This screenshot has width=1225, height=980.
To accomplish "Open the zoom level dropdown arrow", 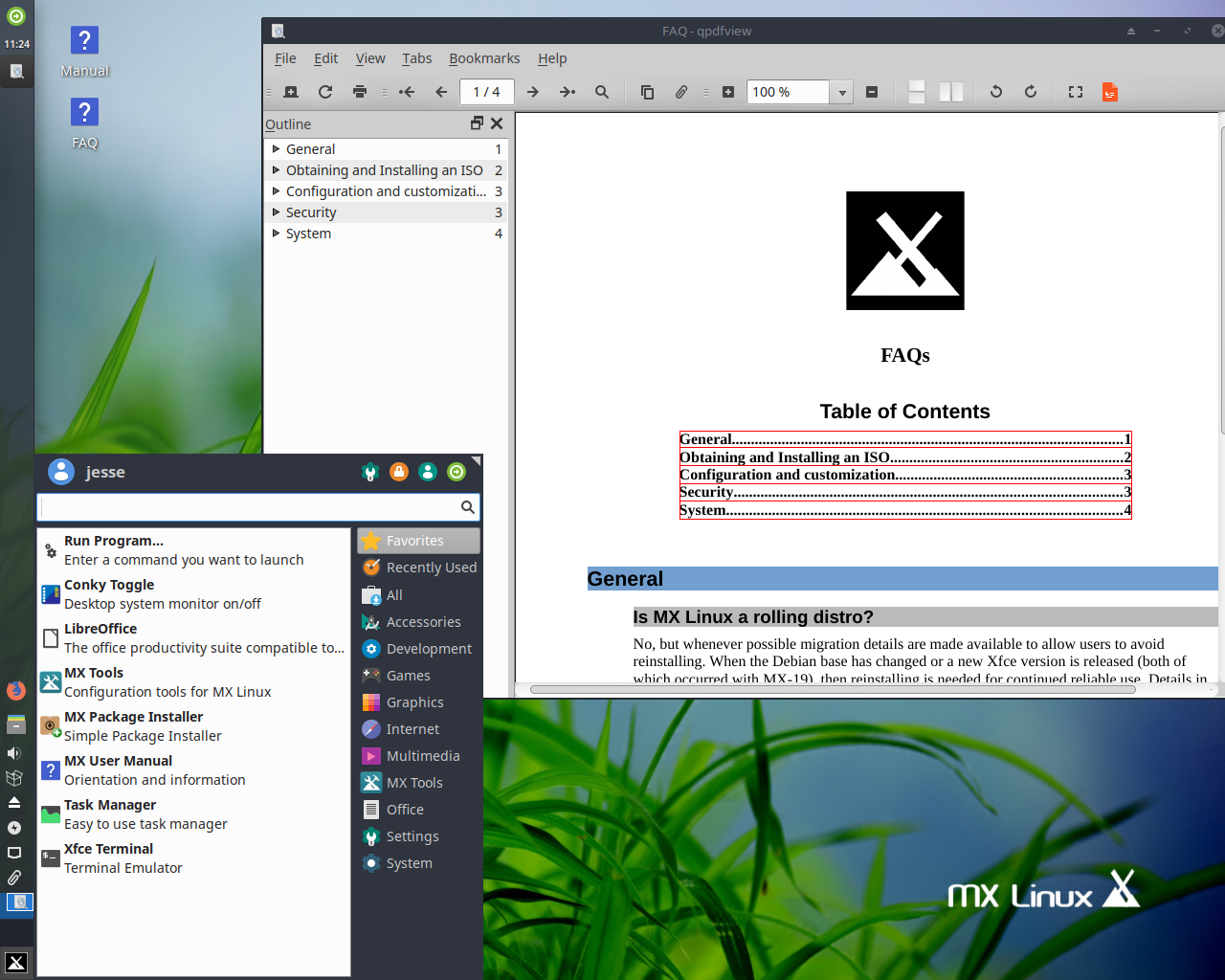I will point(842,93).
